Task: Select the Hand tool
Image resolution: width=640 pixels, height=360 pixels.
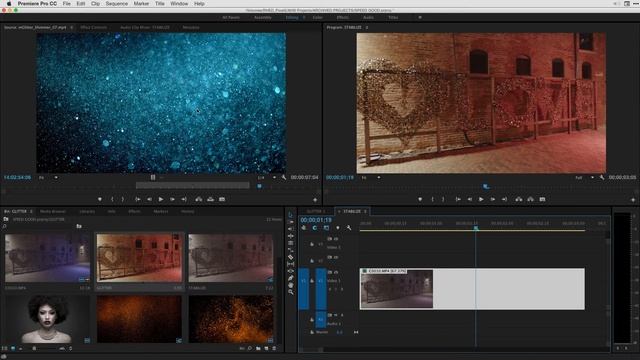Action: coord(290,285)
